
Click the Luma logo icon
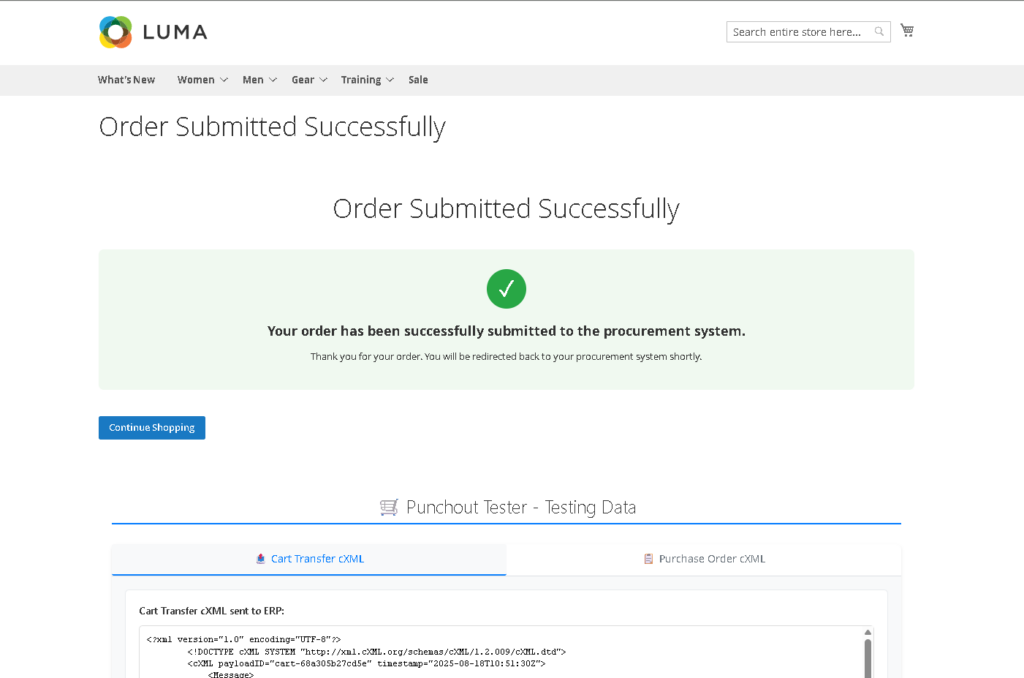click(115, 32)
